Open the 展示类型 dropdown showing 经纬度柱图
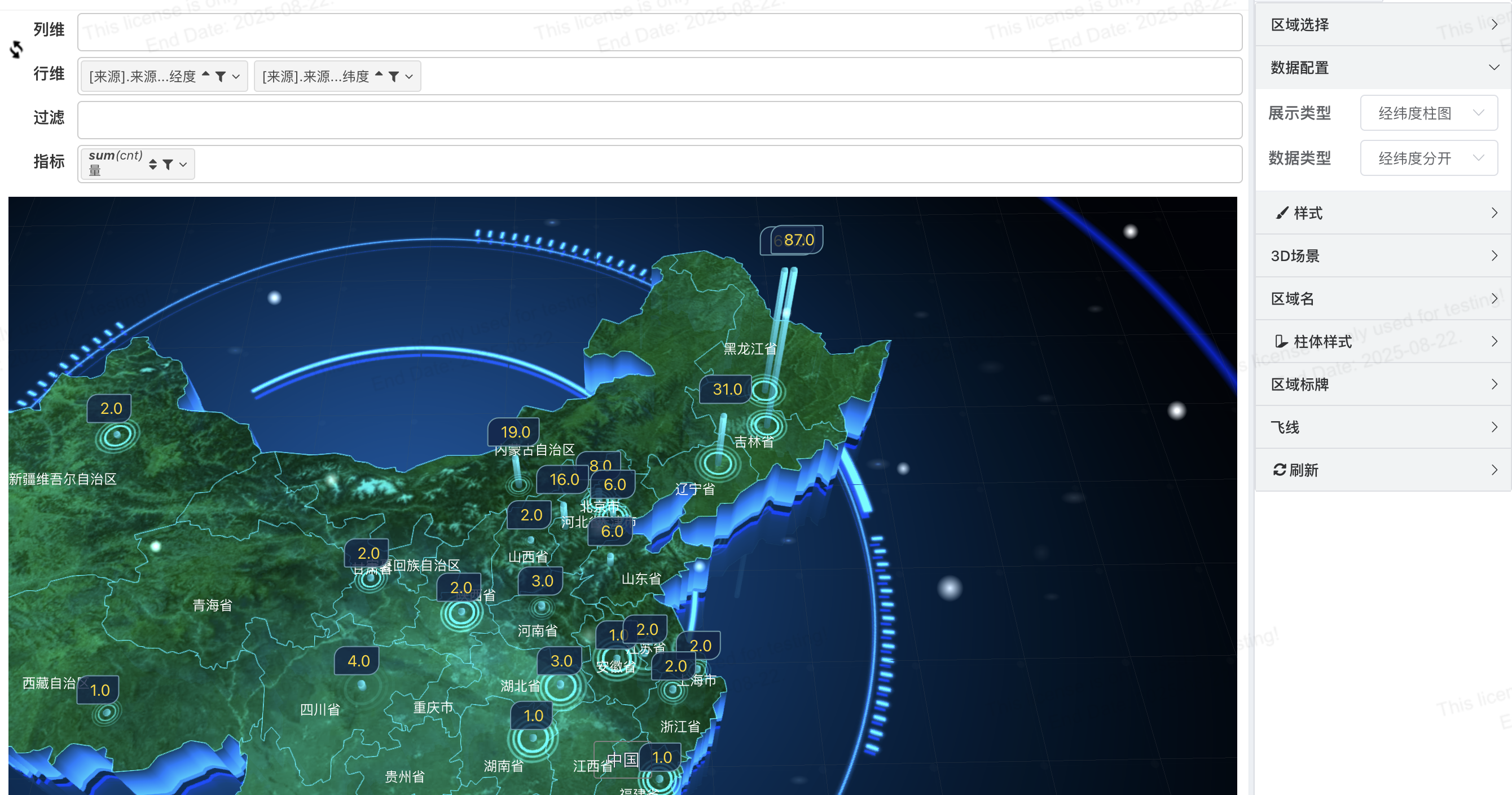This screenshot has width=1512, height=795. [x=1429, y=113]
